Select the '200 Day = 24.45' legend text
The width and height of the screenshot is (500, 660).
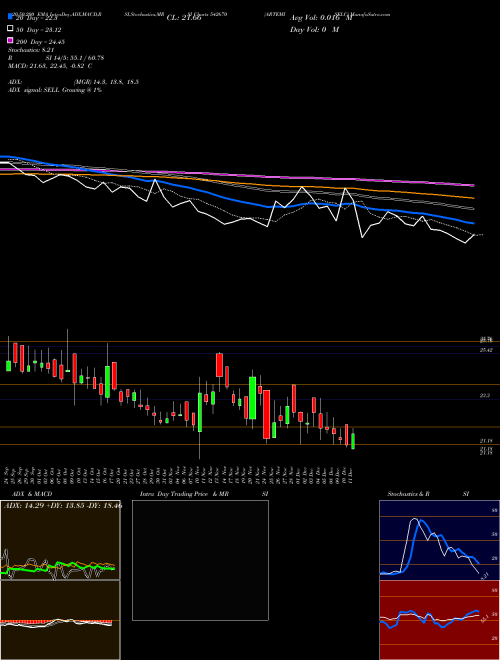coord(40,42)
